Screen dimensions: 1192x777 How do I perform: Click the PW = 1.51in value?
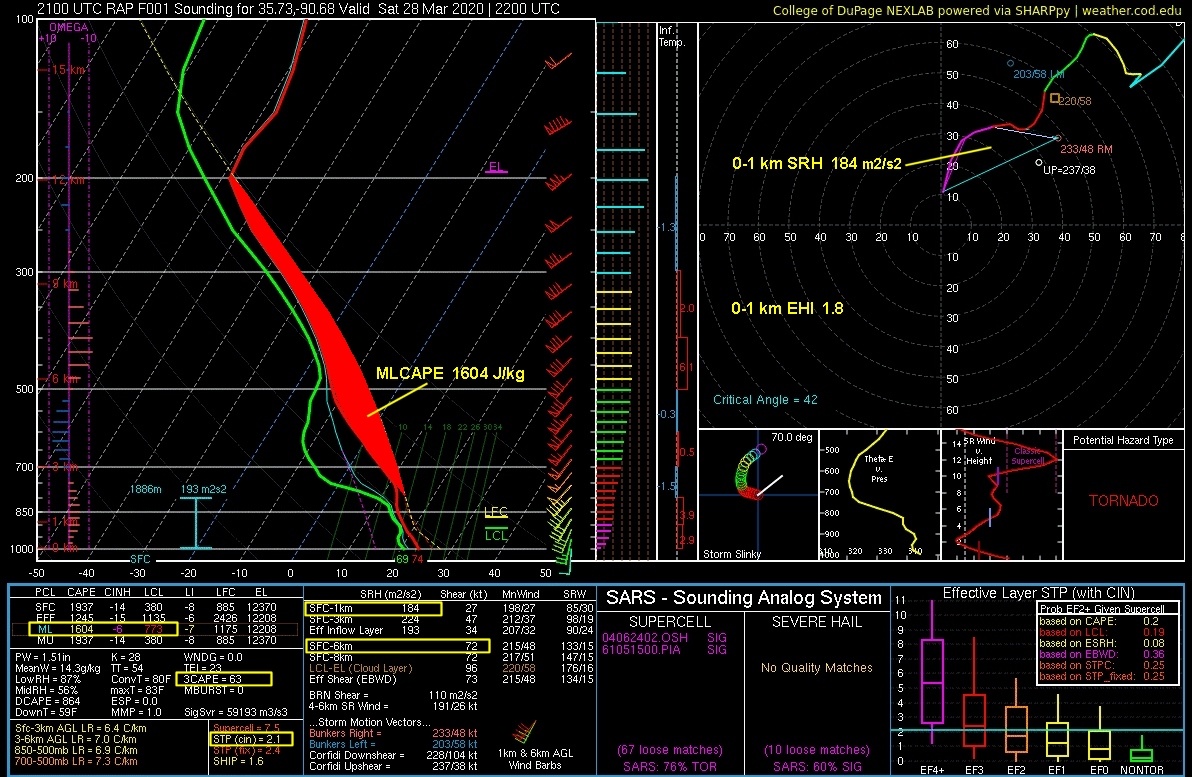(43, 657)
